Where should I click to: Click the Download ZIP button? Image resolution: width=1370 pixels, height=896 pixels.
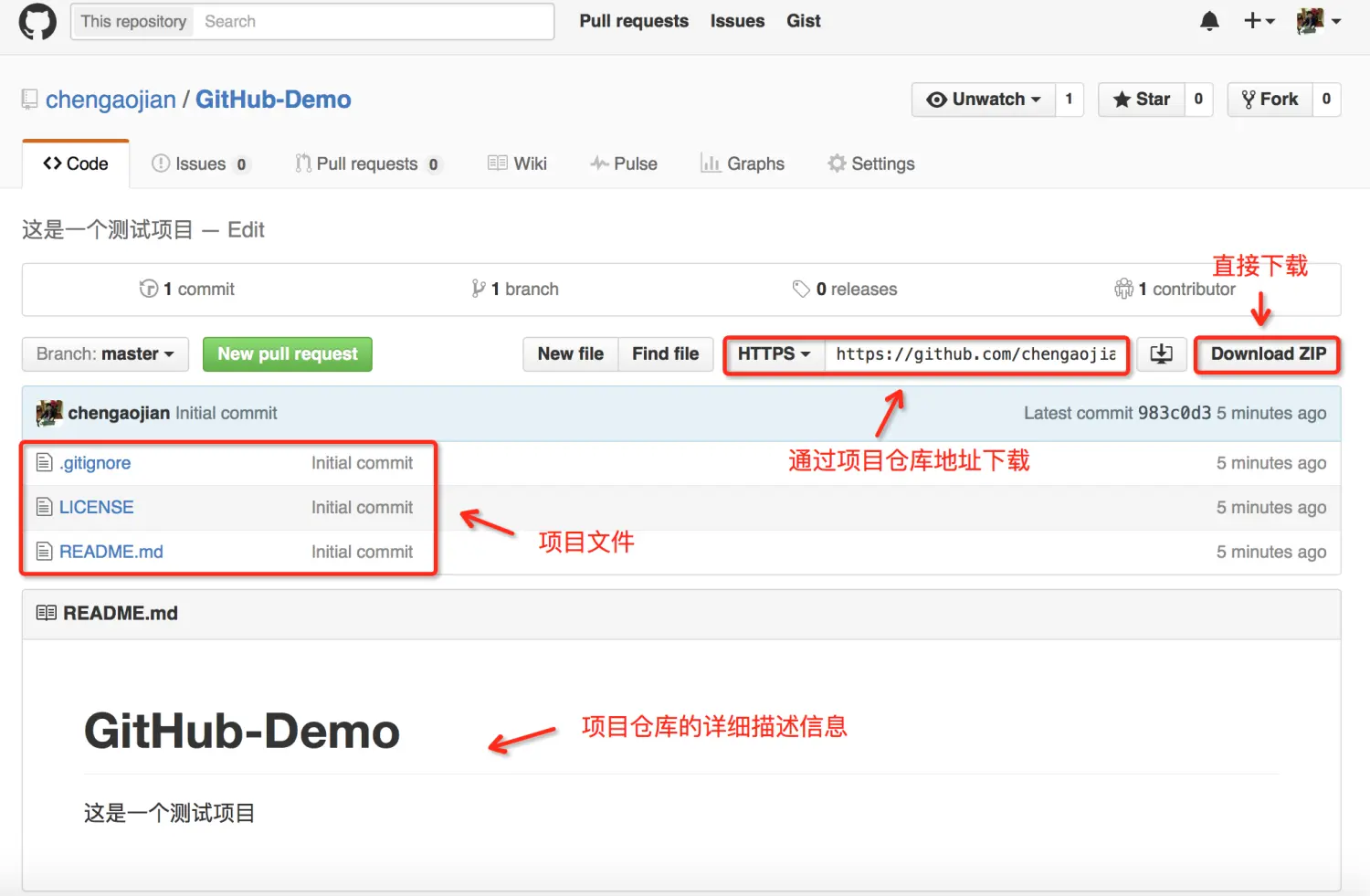tap(1269, 354)
